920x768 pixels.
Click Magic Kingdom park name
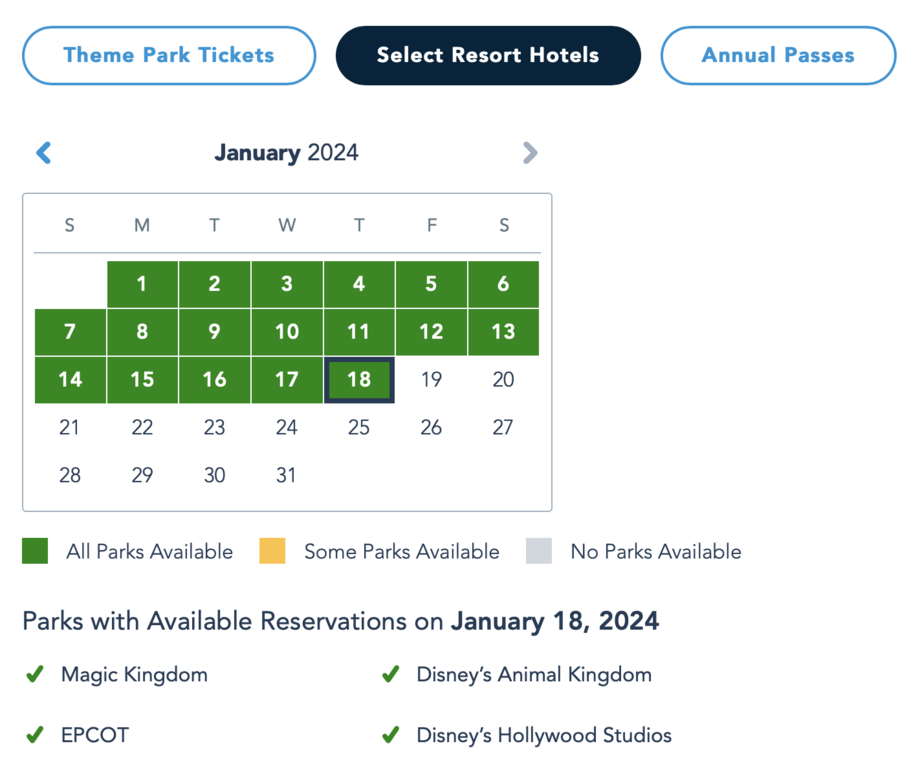(134, 675)
